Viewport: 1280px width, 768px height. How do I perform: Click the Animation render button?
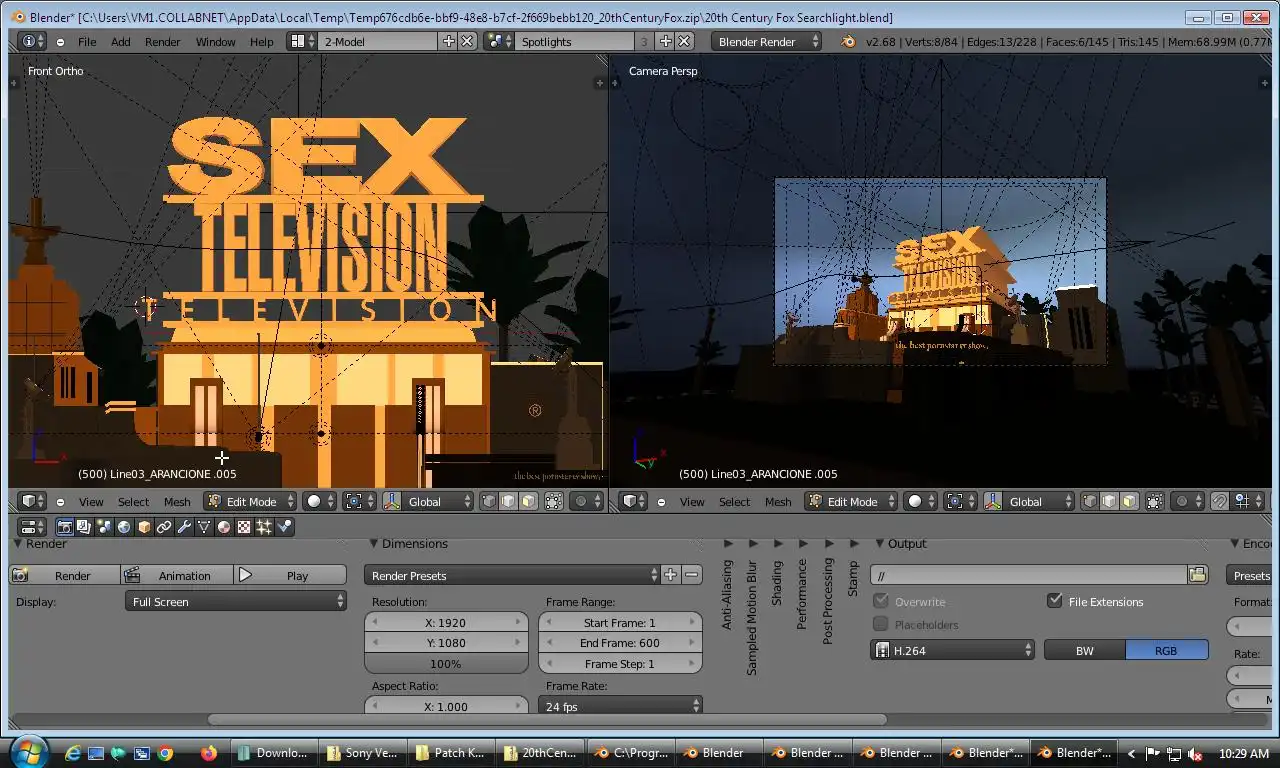177,575
